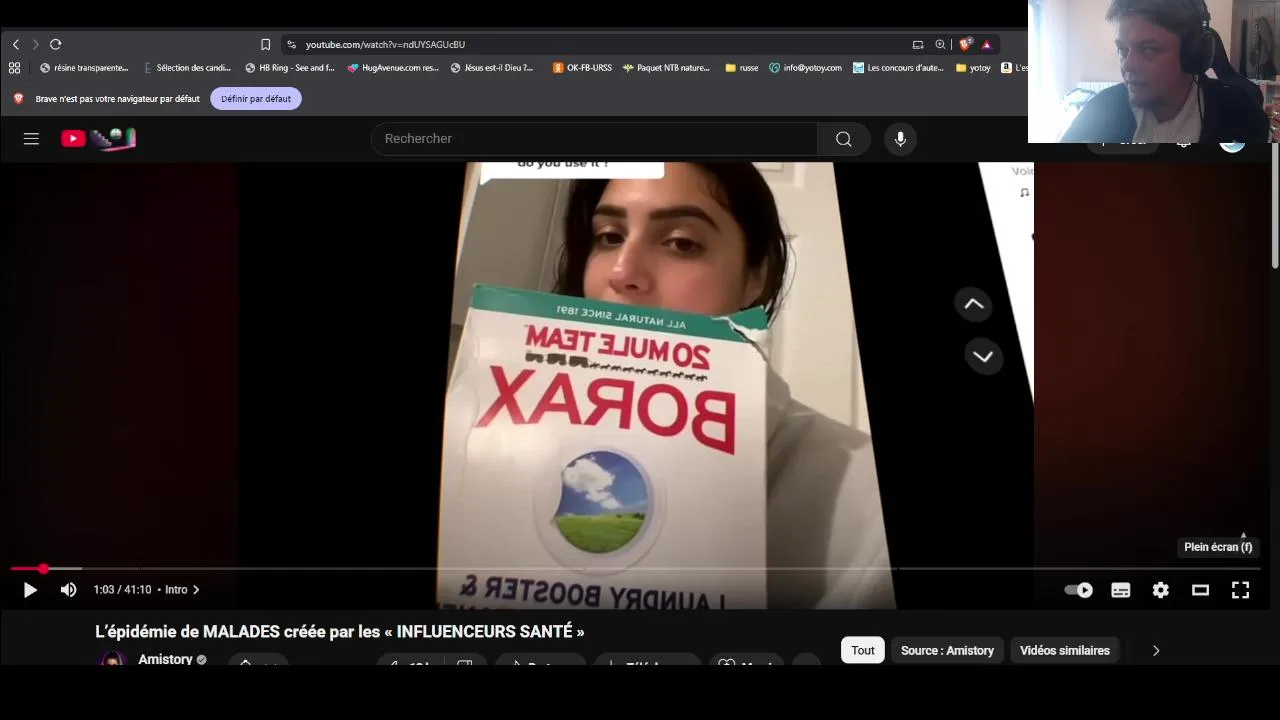
Task: Open Brave Shields lion icon
Action: click(x=965, y=44)
